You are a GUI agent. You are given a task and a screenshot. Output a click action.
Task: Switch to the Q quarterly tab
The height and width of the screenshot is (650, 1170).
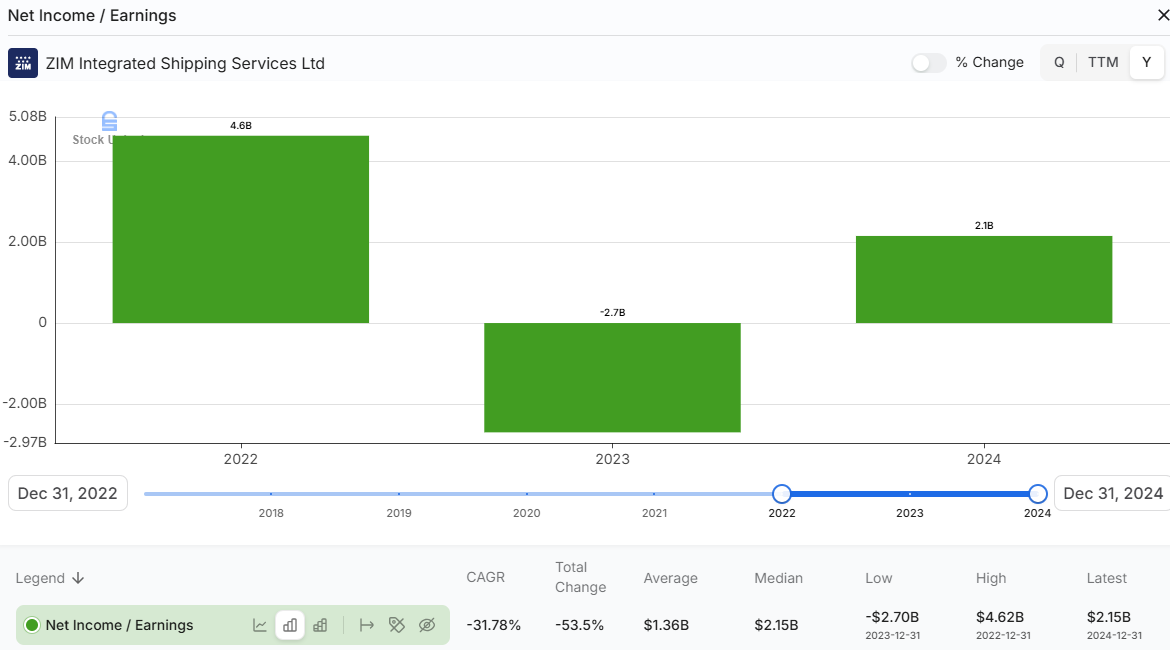[1059, 62]
